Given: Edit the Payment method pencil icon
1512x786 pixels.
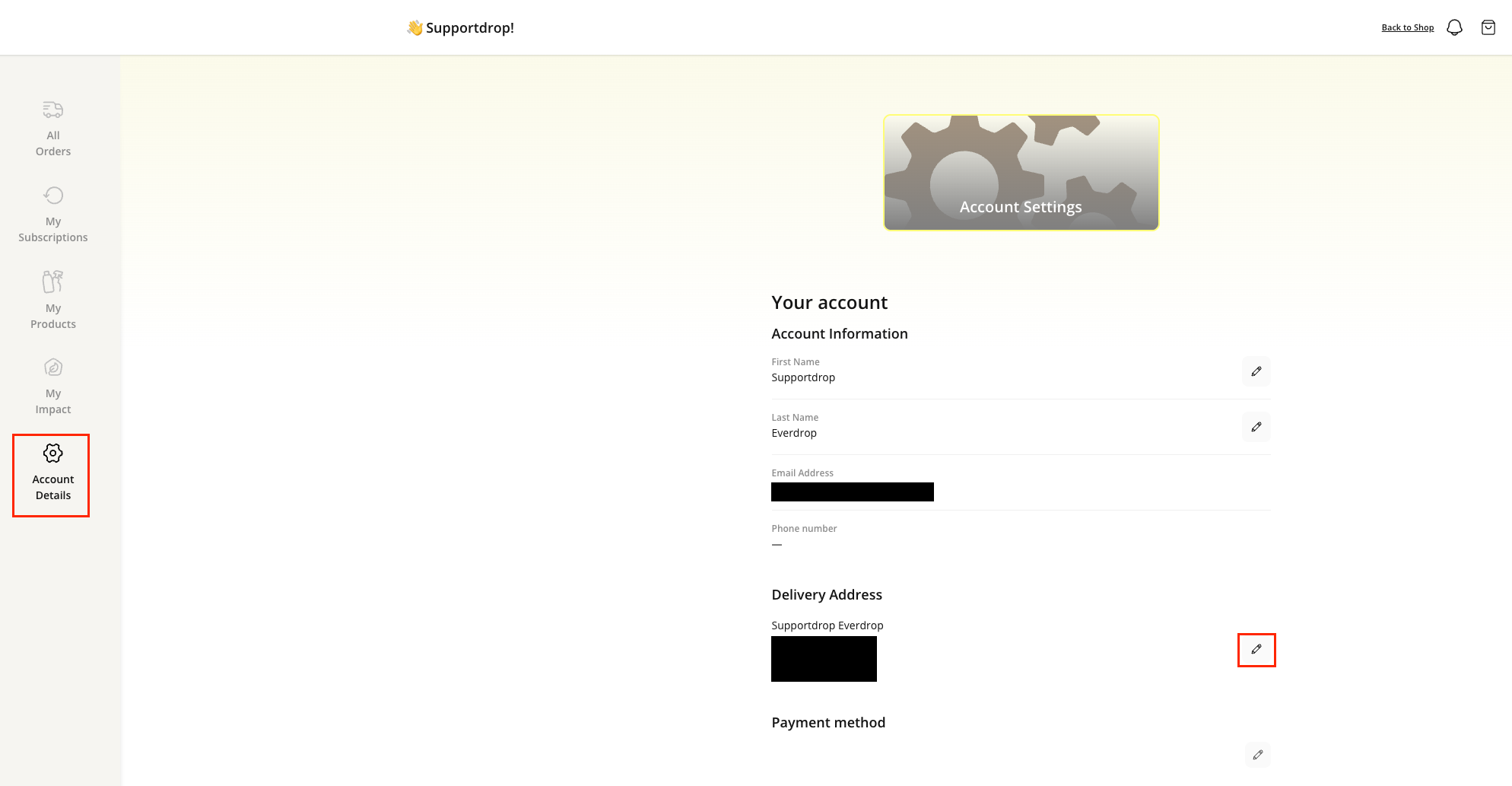Looking at the screenshot, I should (x=1258, y=755).
